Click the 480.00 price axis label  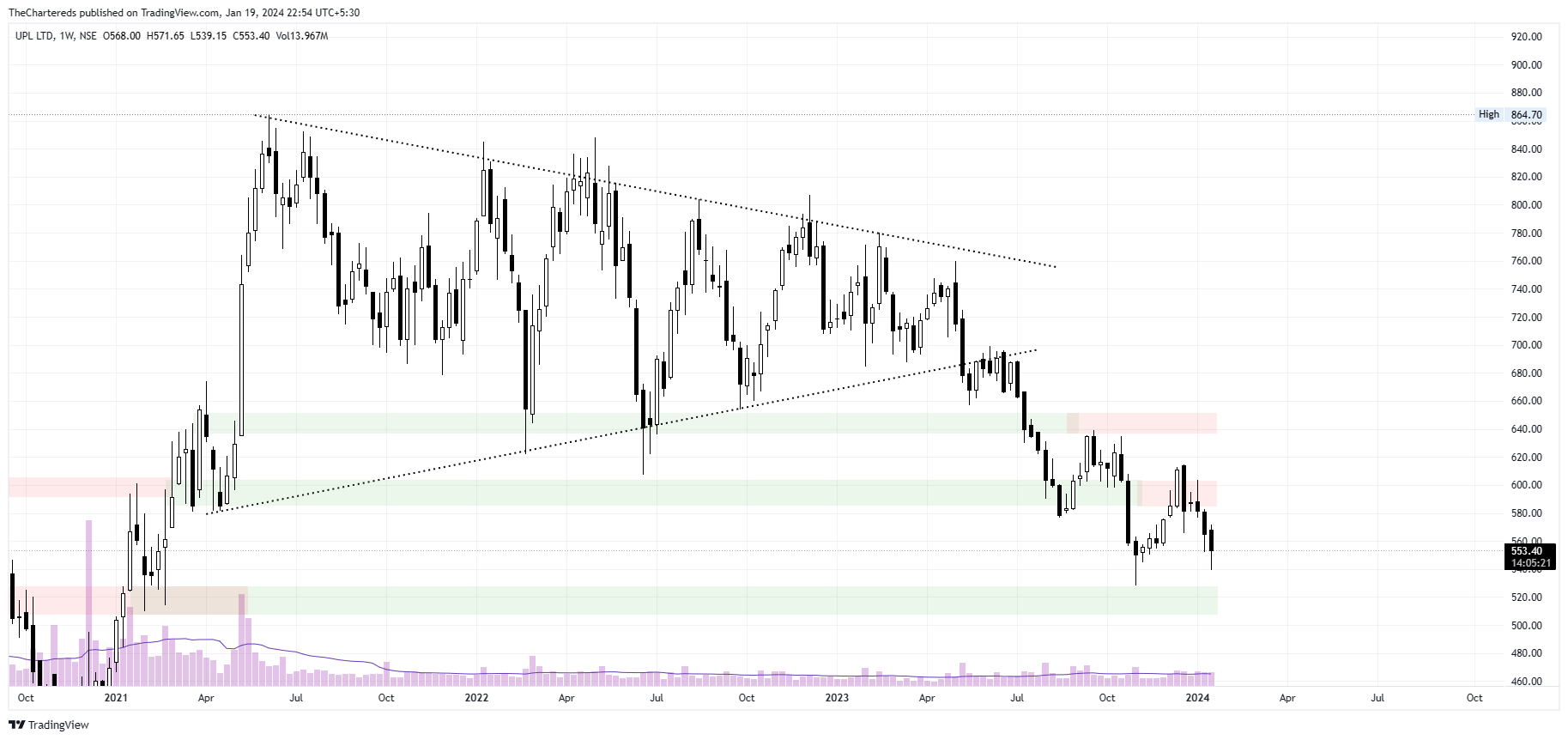(x=1527, y=653)
